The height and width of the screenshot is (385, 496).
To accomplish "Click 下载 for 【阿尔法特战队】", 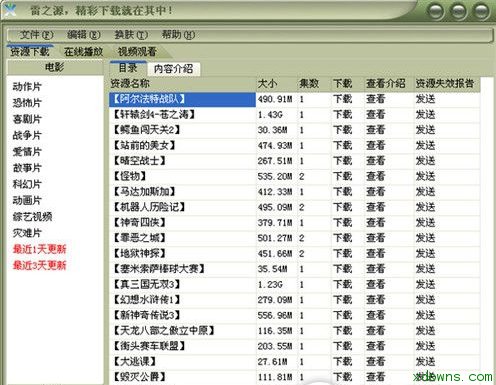I will pos(342,99).
